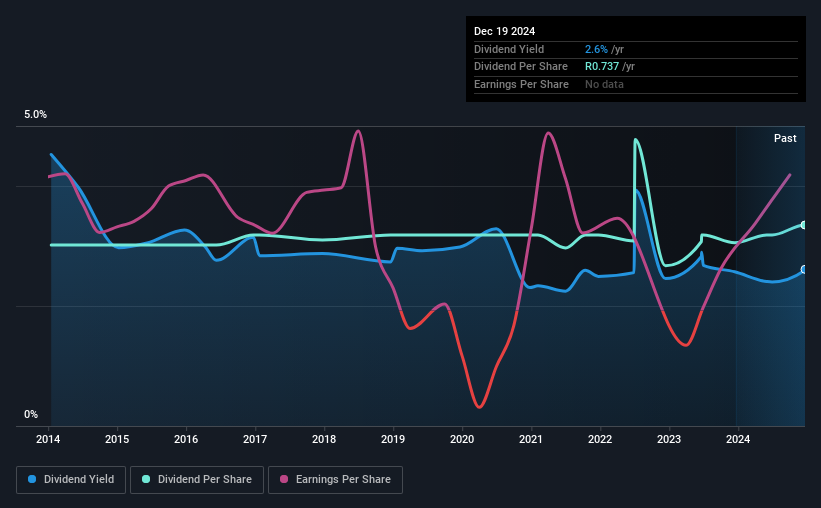Select the 2022 x-axis label
821x508 pixels.
tap(600, 439)
